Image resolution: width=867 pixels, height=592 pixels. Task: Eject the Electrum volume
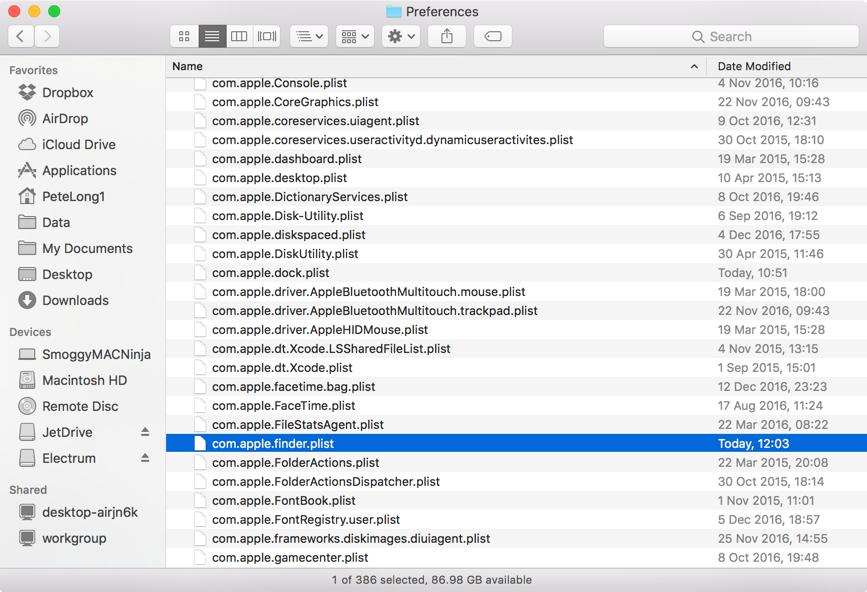click(145, 458)
